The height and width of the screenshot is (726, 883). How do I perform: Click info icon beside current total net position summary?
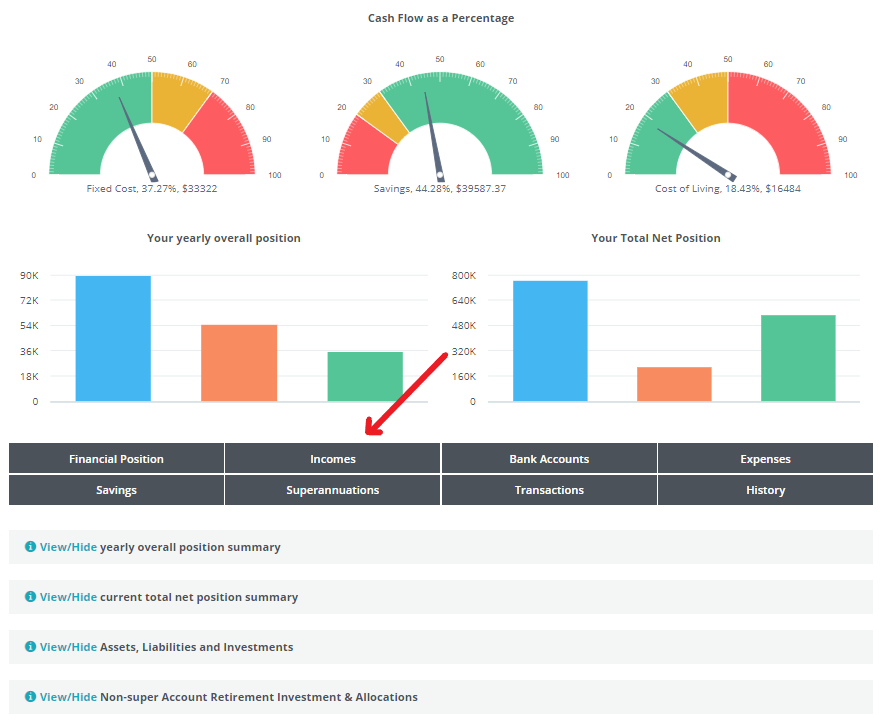tap(30, 597)
